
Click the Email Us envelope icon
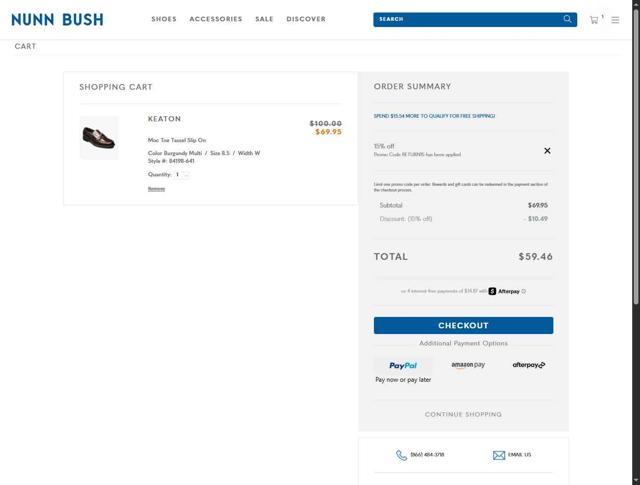click(499, 455)
